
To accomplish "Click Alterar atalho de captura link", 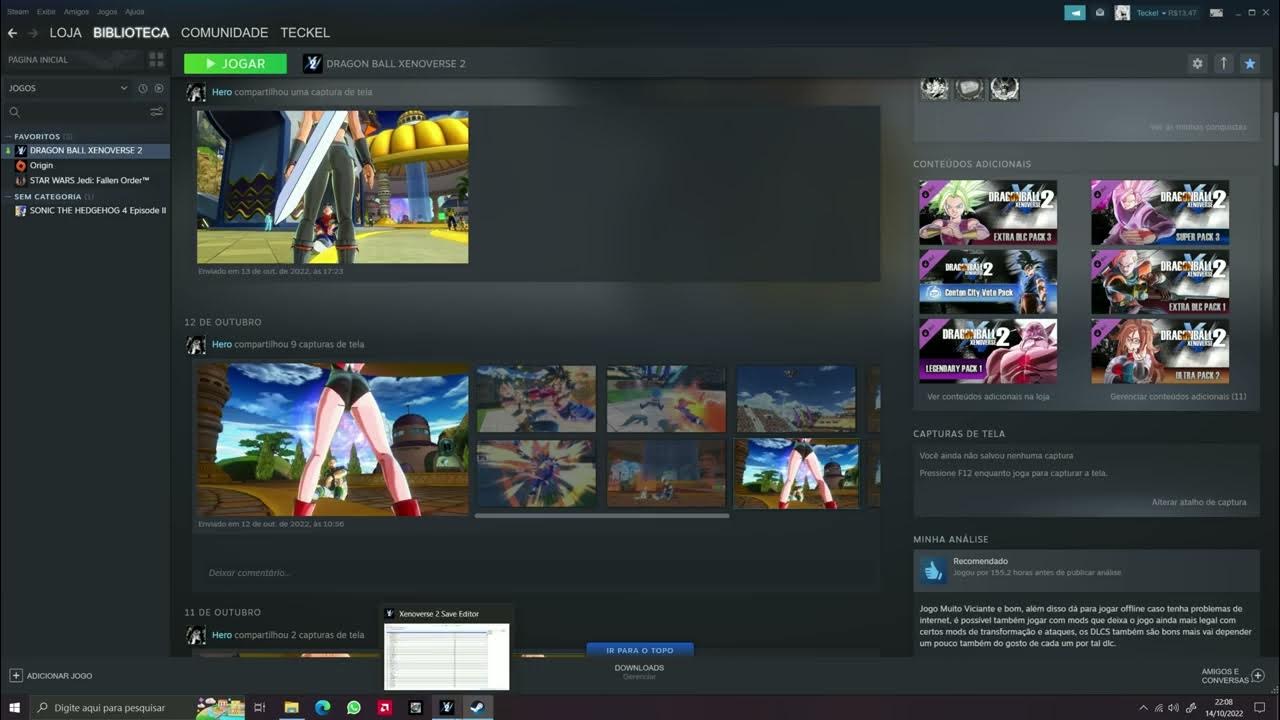I will tap(1199, 502).
